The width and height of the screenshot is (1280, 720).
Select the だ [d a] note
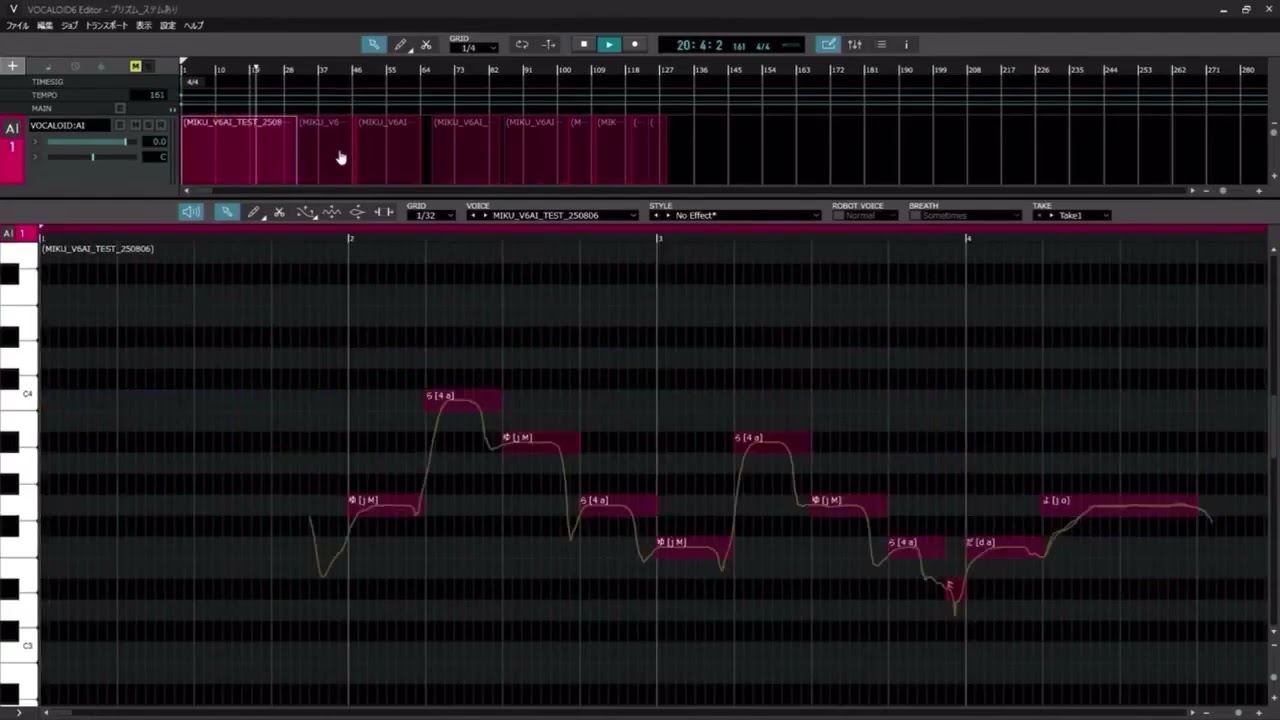(1005, 547)
